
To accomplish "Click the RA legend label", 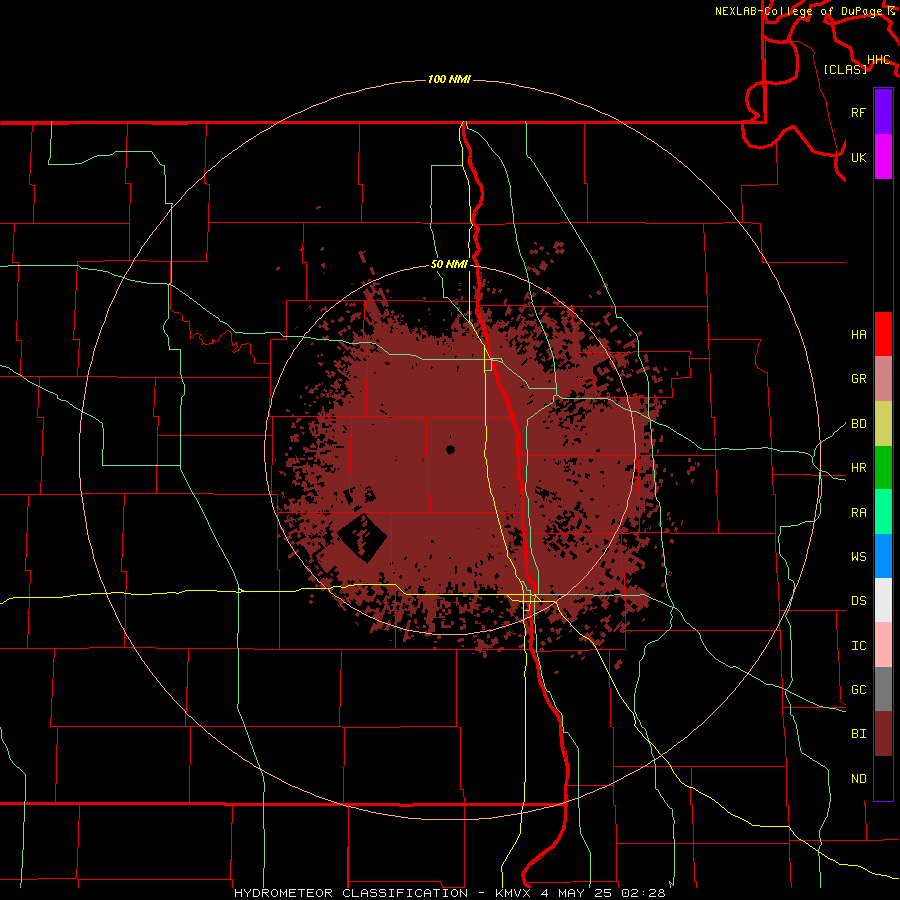I will click(x=858, y=513).
